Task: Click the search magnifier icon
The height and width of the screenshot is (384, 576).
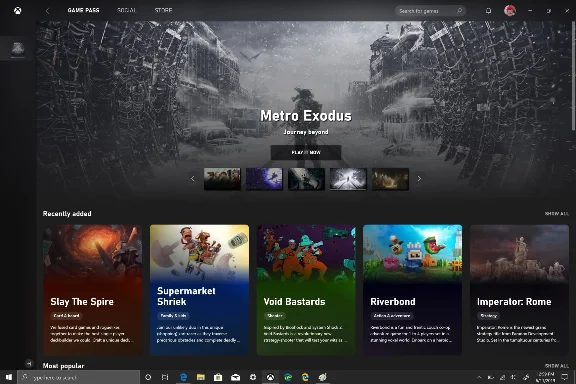Action: (x=459, y=11)
